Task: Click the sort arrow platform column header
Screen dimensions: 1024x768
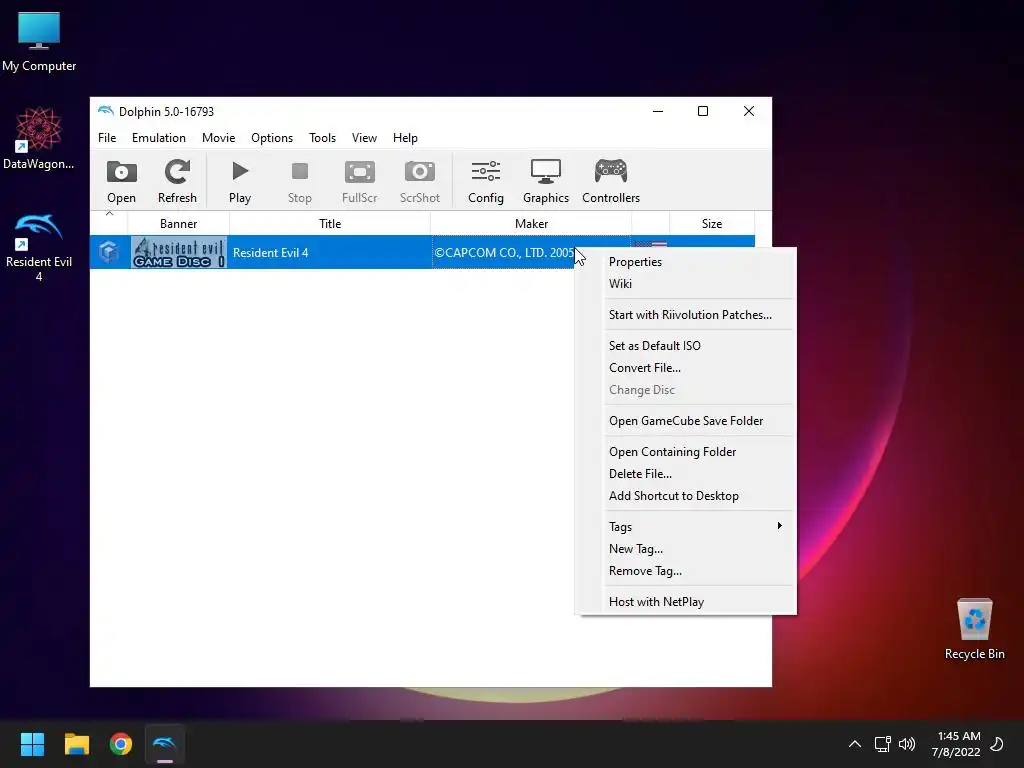Action: pos(109,223)
